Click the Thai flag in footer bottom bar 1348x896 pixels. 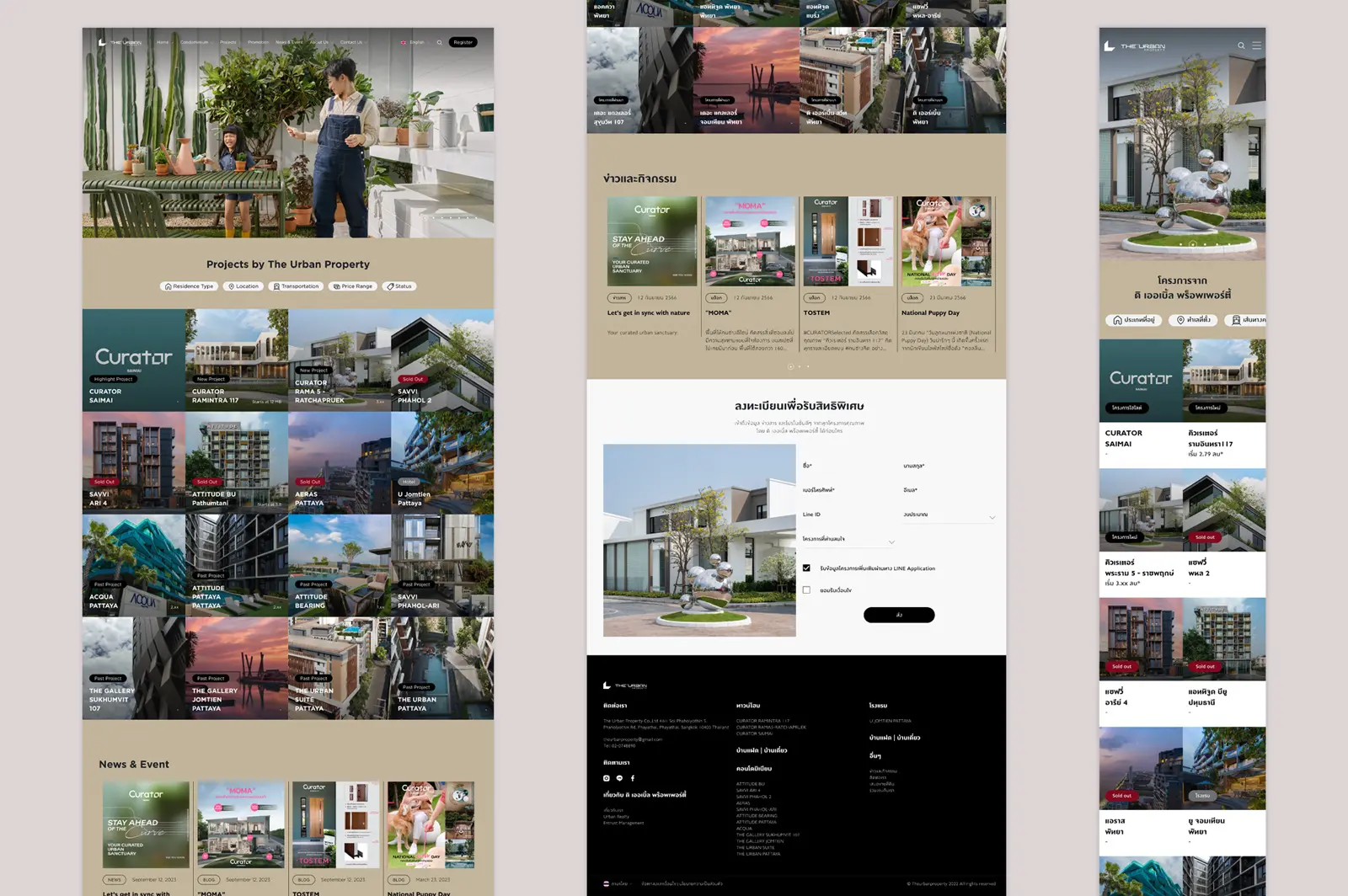coord(607,883)
